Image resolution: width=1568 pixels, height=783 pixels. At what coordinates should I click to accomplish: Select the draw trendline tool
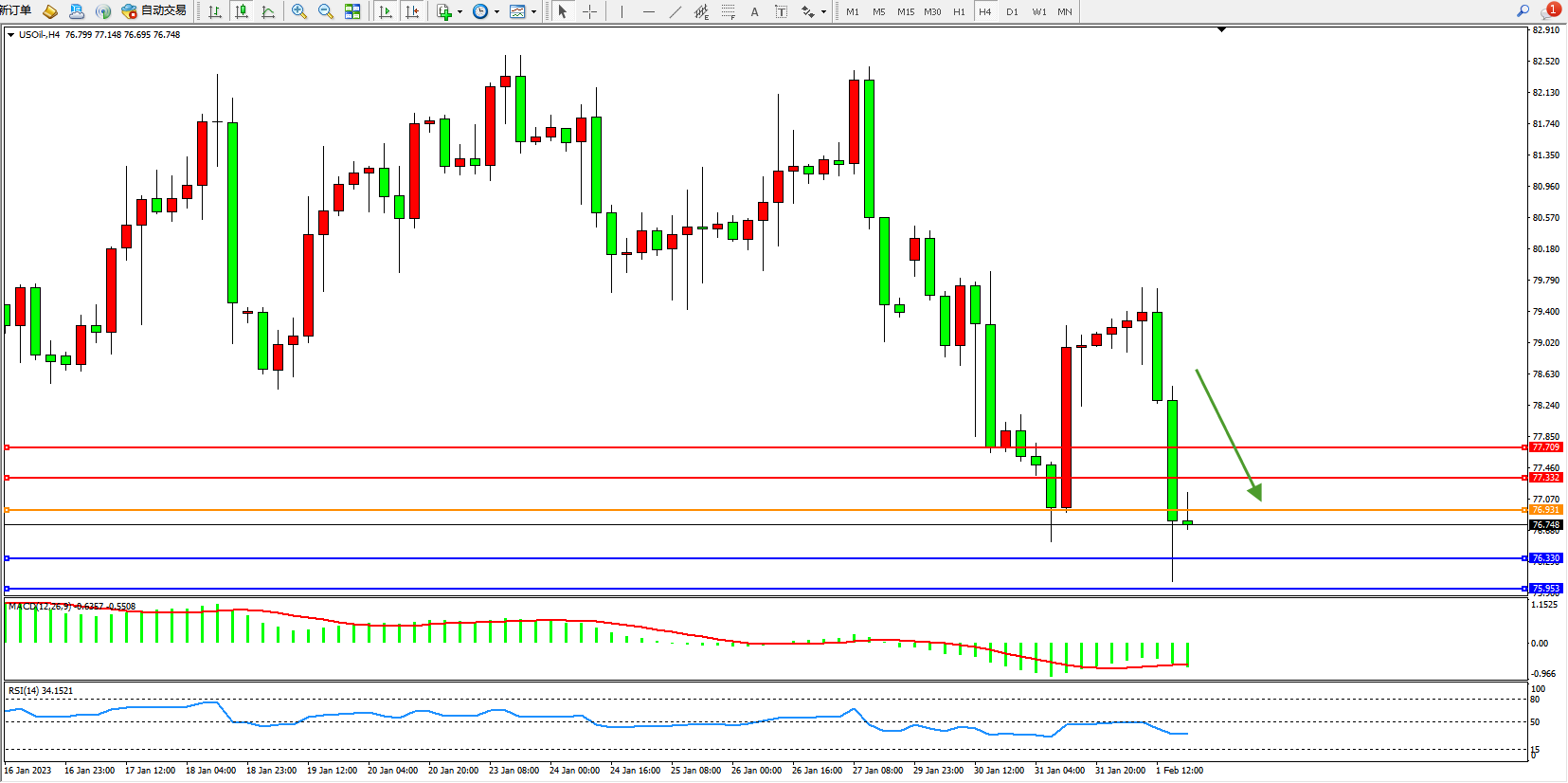tap(675, 11)
